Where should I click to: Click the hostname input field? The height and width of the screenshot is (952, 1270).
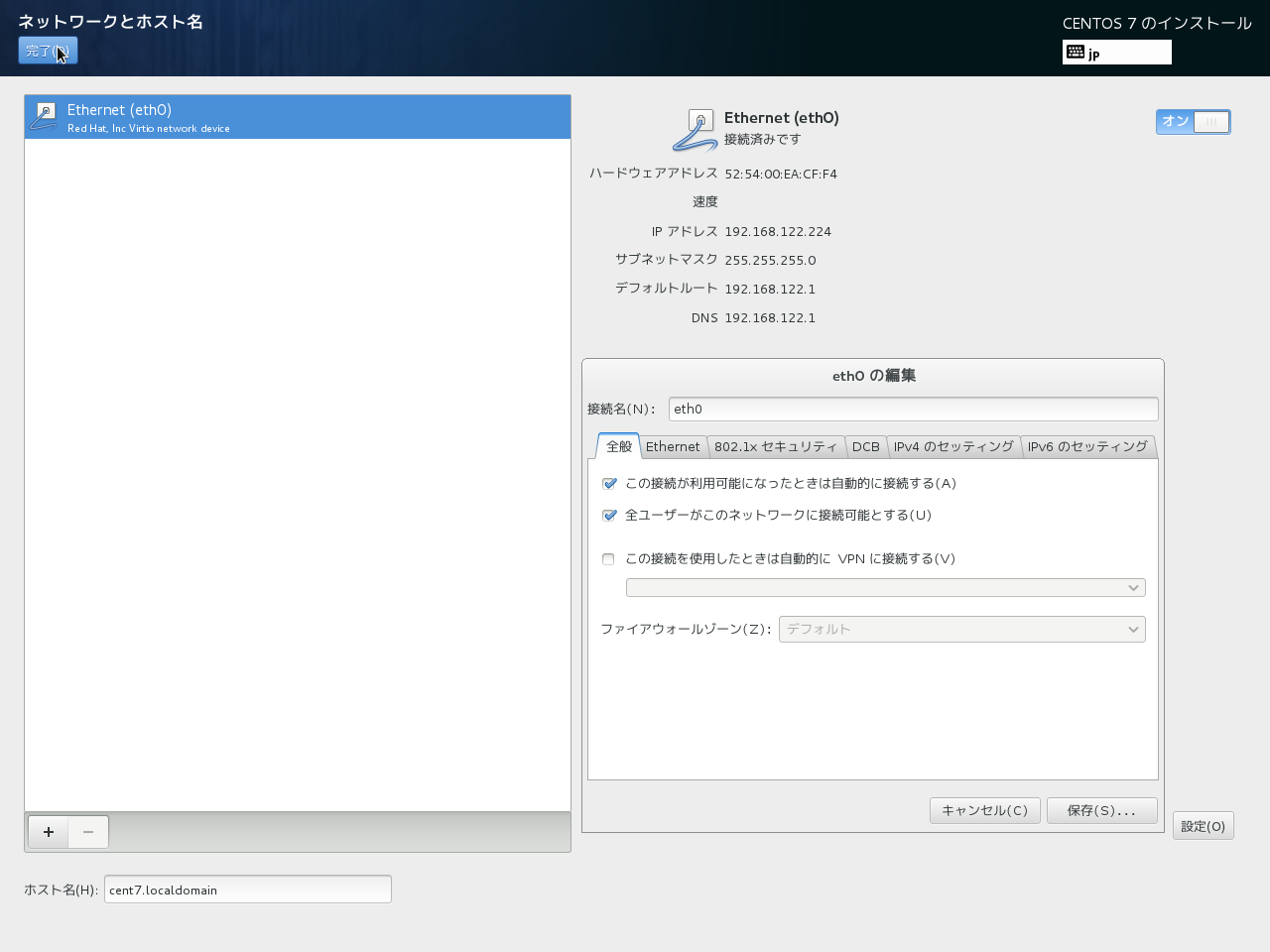(x=247, y=890)
